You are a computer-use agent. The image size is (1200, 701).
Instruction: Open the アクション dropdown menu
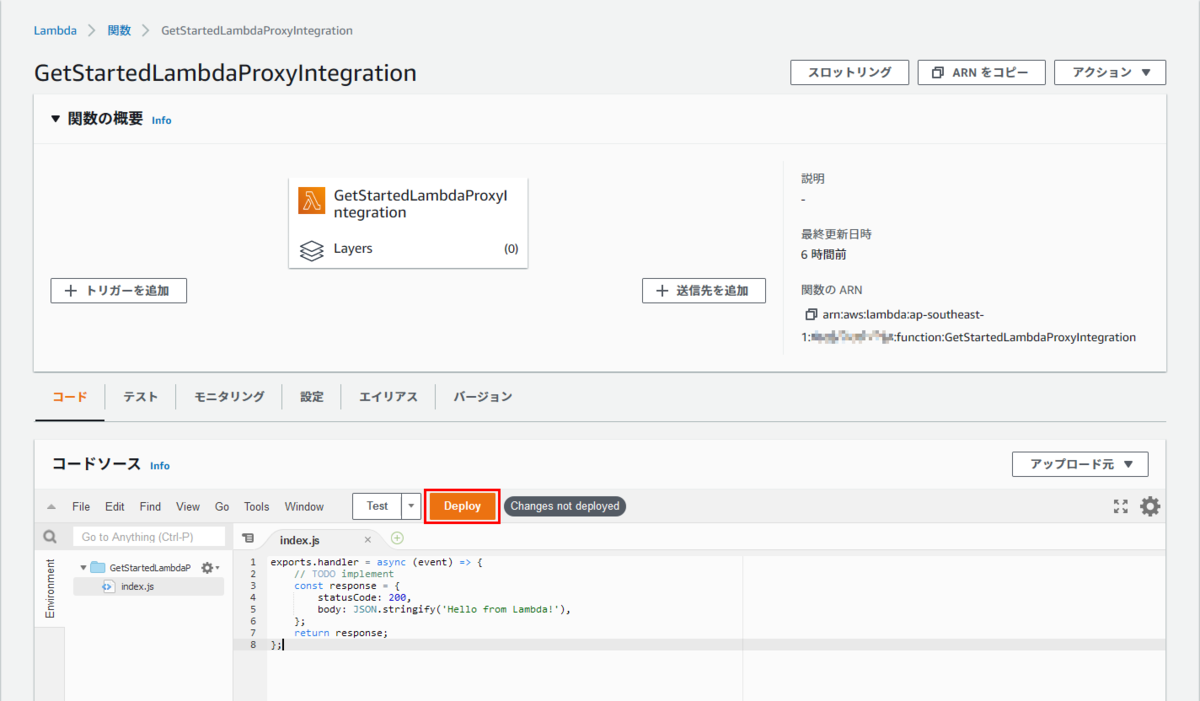point(1109,73)
